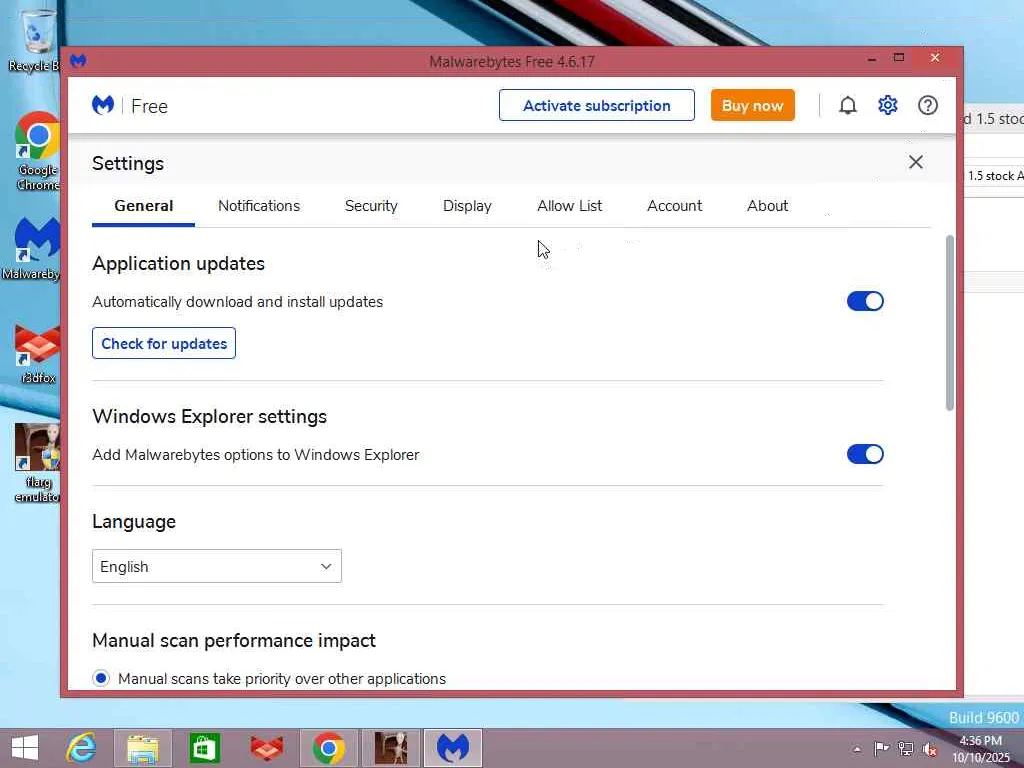Viewport: 1024px width, 768px height.
Task: Switch to flarg emulator in the taskbar
Action: click(391, 748)
